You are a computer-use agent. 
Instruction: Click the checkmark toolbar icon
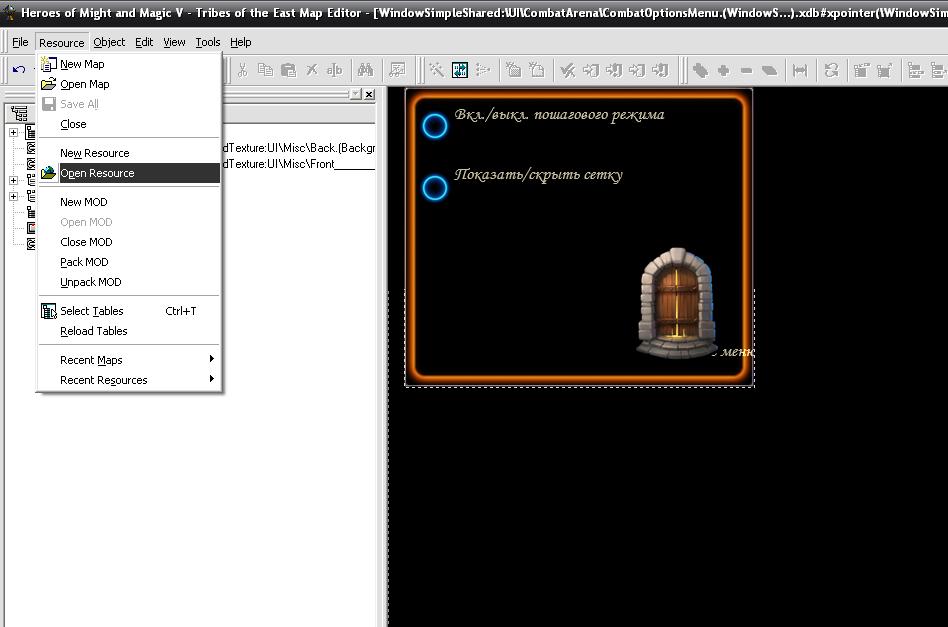(567, 70)
